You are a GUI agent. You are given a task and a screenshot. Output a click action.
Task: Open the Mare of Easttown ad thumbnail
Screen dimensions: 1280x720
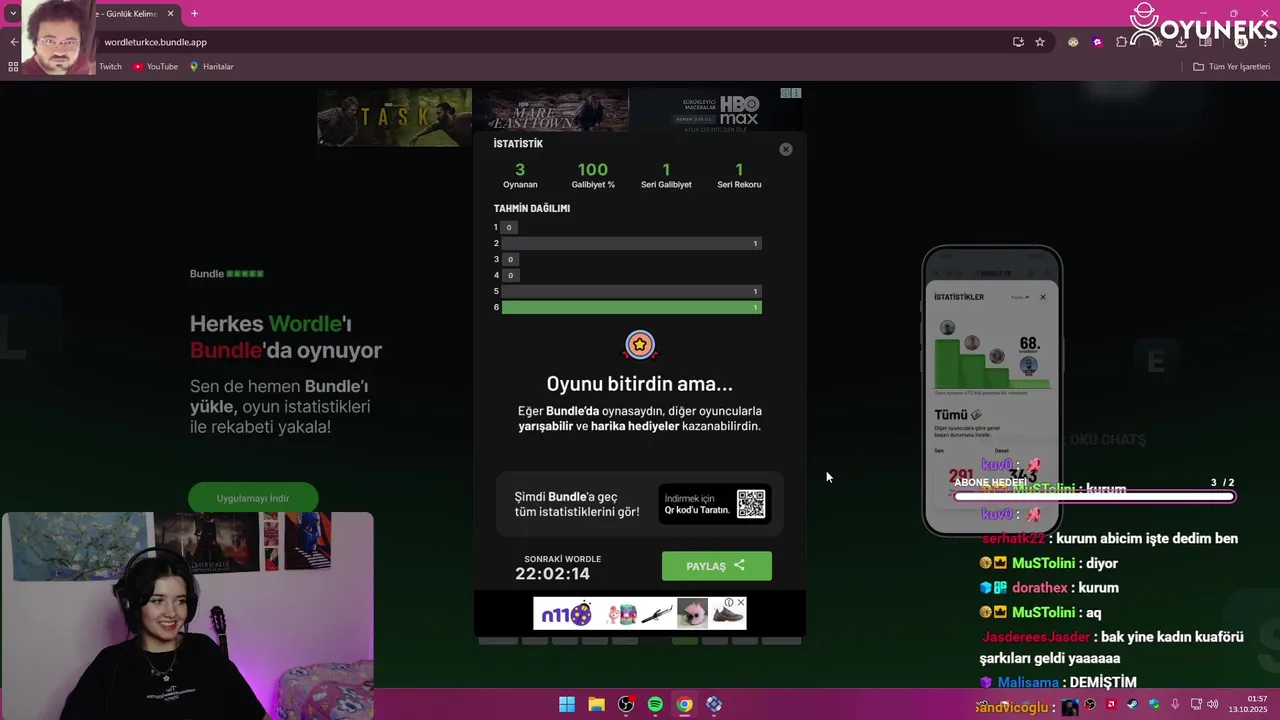pos(551,110)
